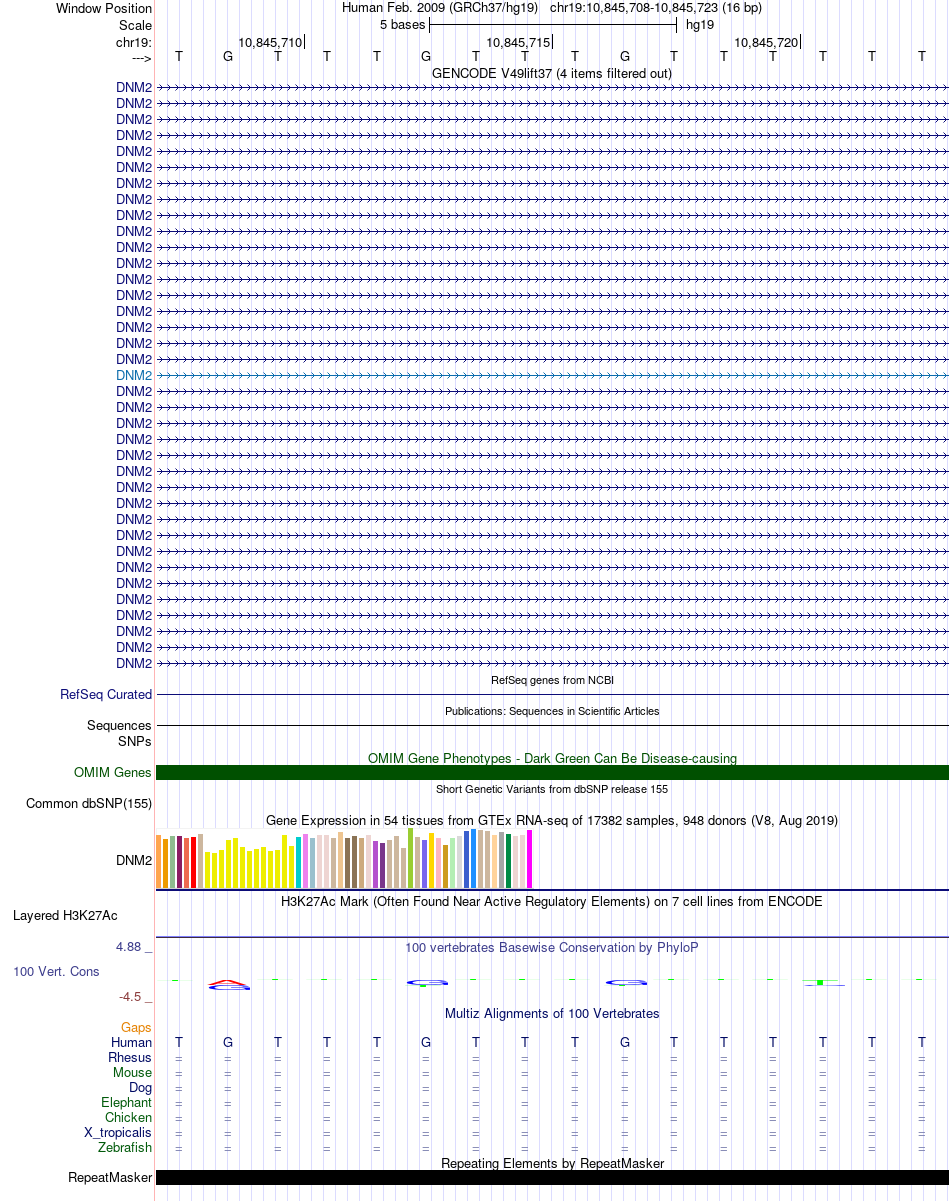
Task: Click the chr19:10,845,708-10,845,723 coordinates text
Action: pyautogui.click(x=655, y=8)
